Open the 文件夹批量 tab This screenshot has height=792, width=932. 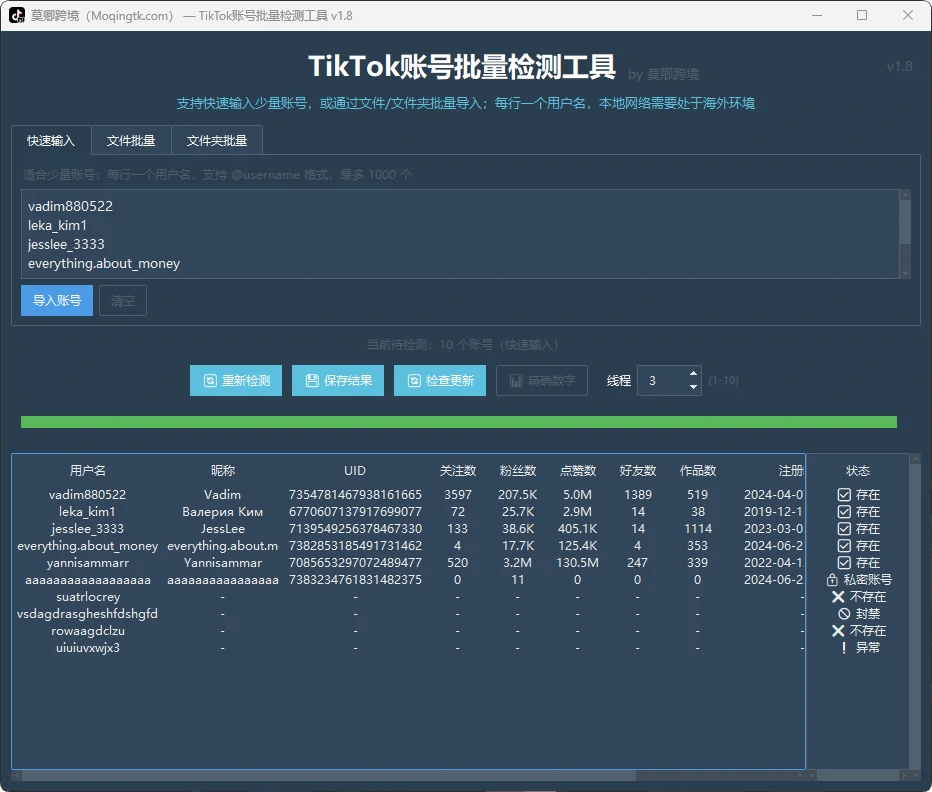(x=217, y=141)
